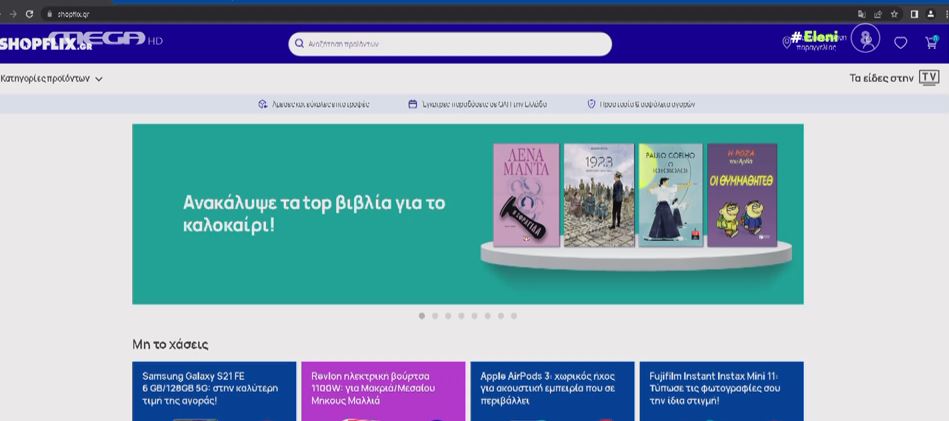Click the TV icon

929,77
